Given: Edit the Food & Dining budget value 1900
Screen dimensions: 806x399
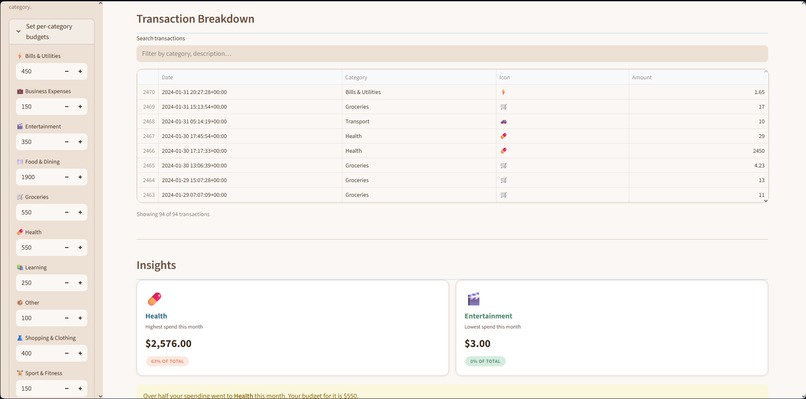Looking at the screenshot, I should (x=38, y=177).
